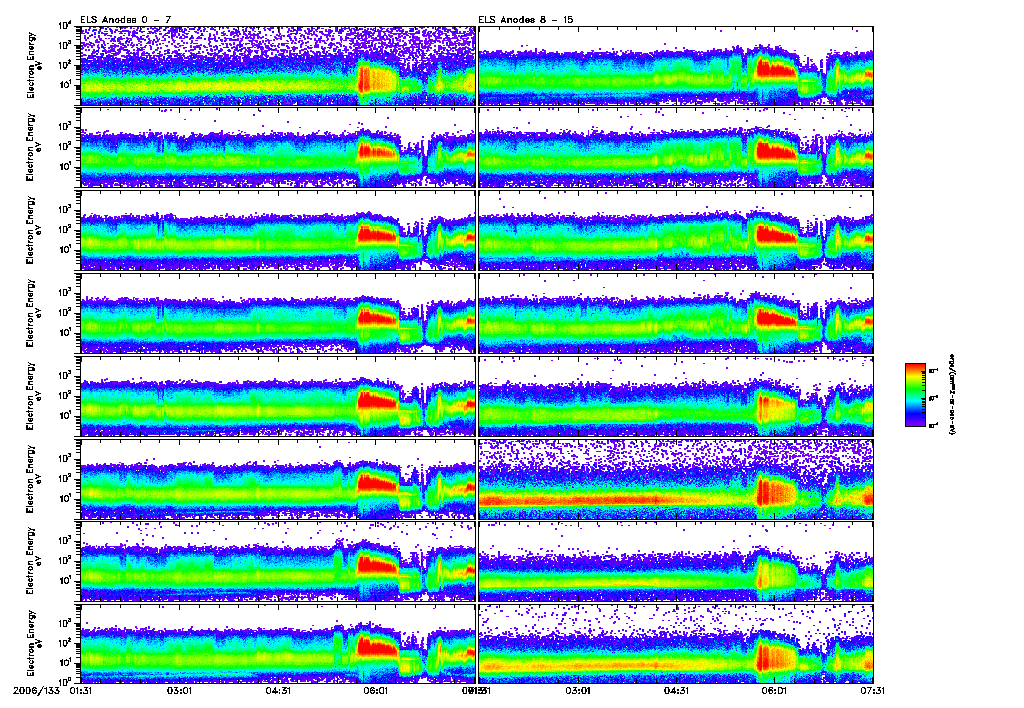Click the "ELS Anodes 8 - 15" column title

point(526,20)
